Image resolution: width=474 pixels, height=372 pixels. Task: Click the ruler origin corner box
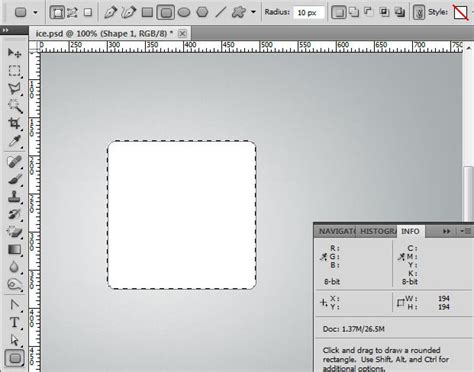[x=34, y=46]
